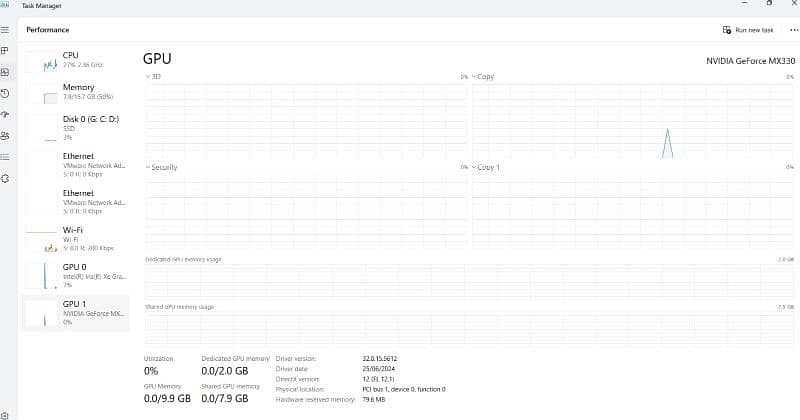Select Disk 0 in the performance list

coord(76,128)
